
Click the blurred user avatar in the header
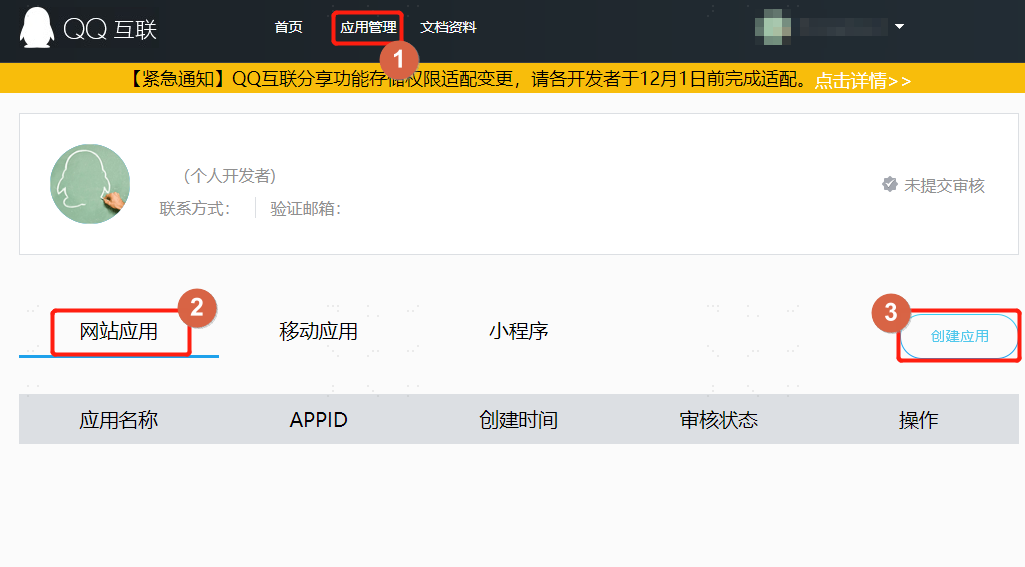(x=773, y=27)
